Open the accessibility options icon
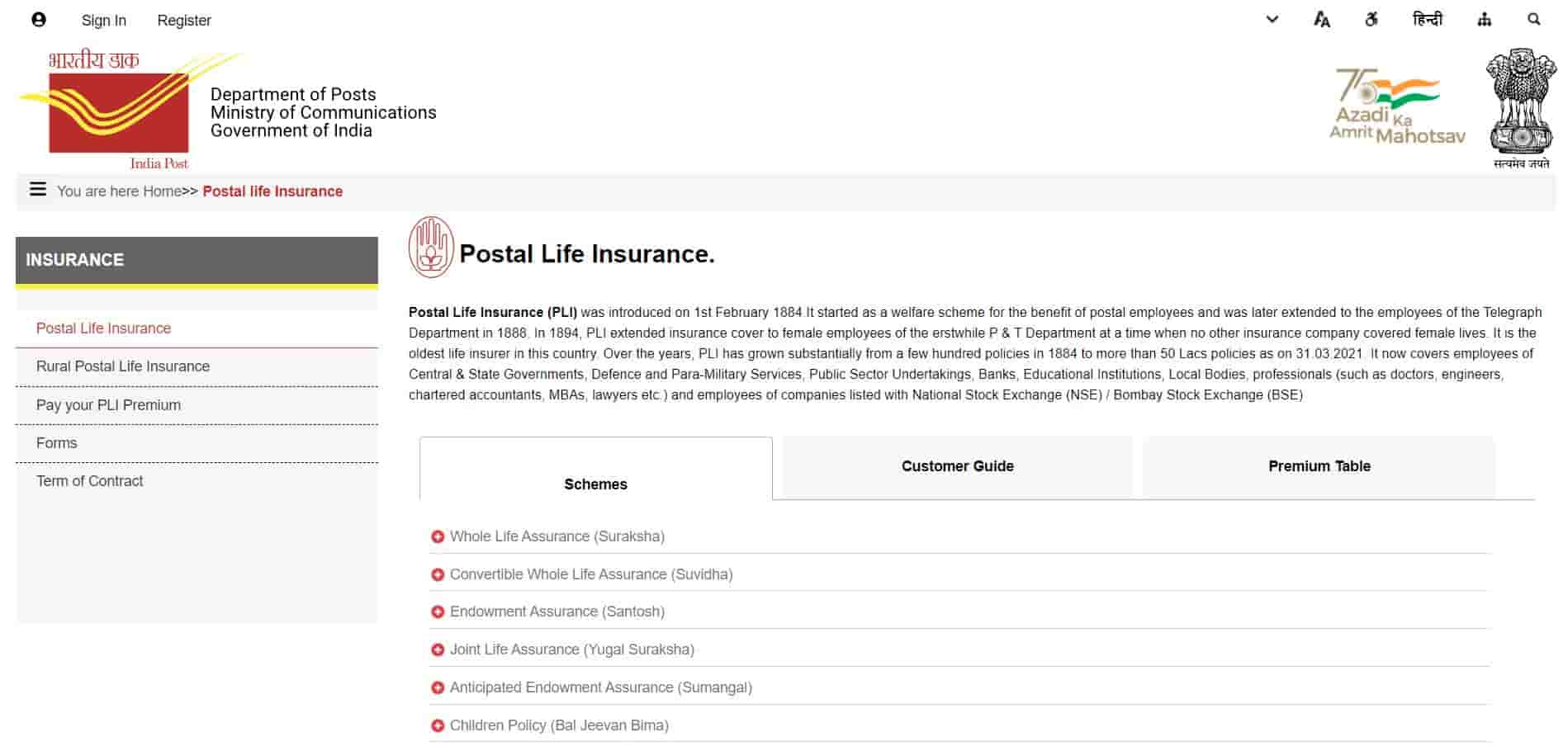This screenshot has height=751, width=1568. tap(1372, 19)
